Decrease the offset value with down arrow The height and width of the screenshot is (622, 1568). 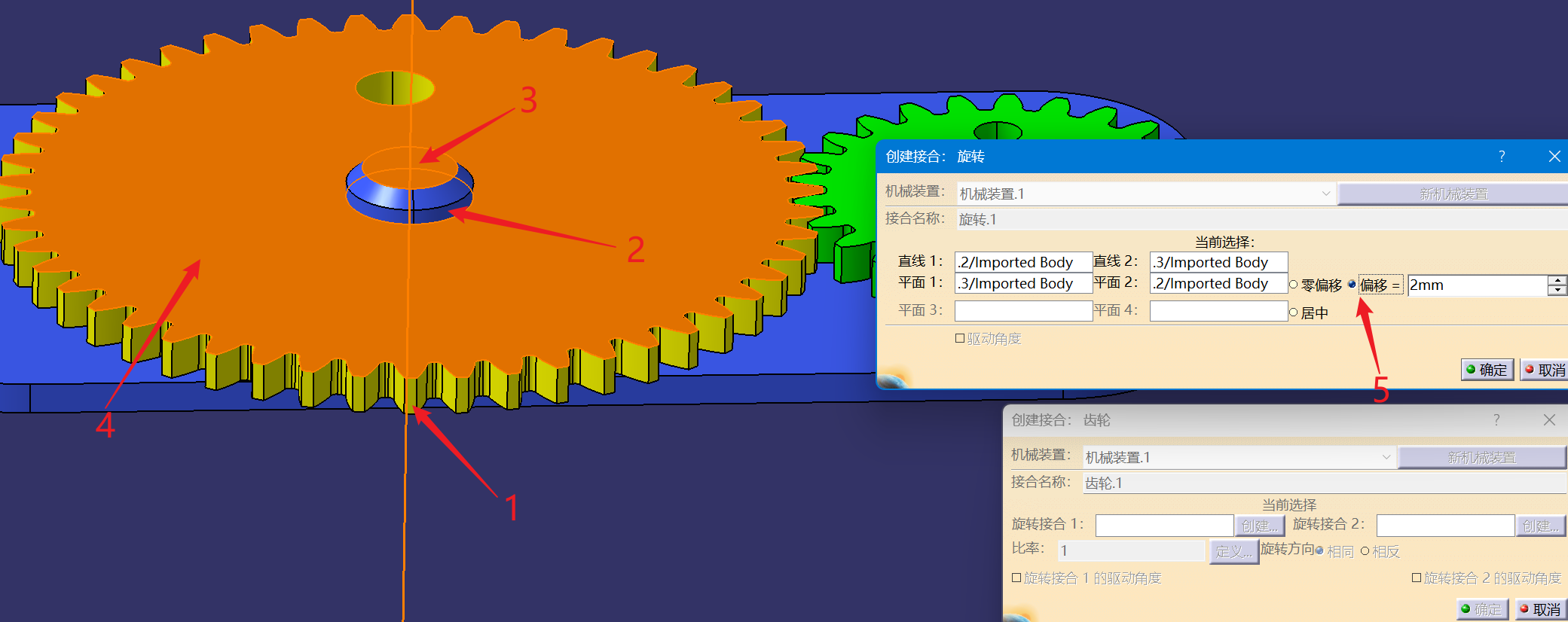(x=1557, y=290)
